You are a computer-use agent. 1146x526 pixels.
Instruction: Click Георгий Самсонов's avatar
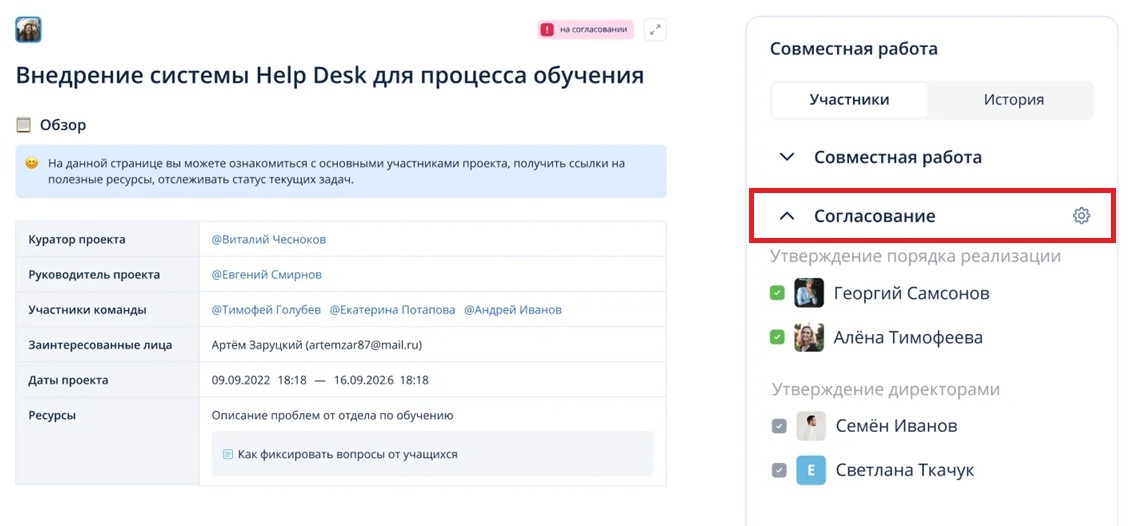point(809,293)
